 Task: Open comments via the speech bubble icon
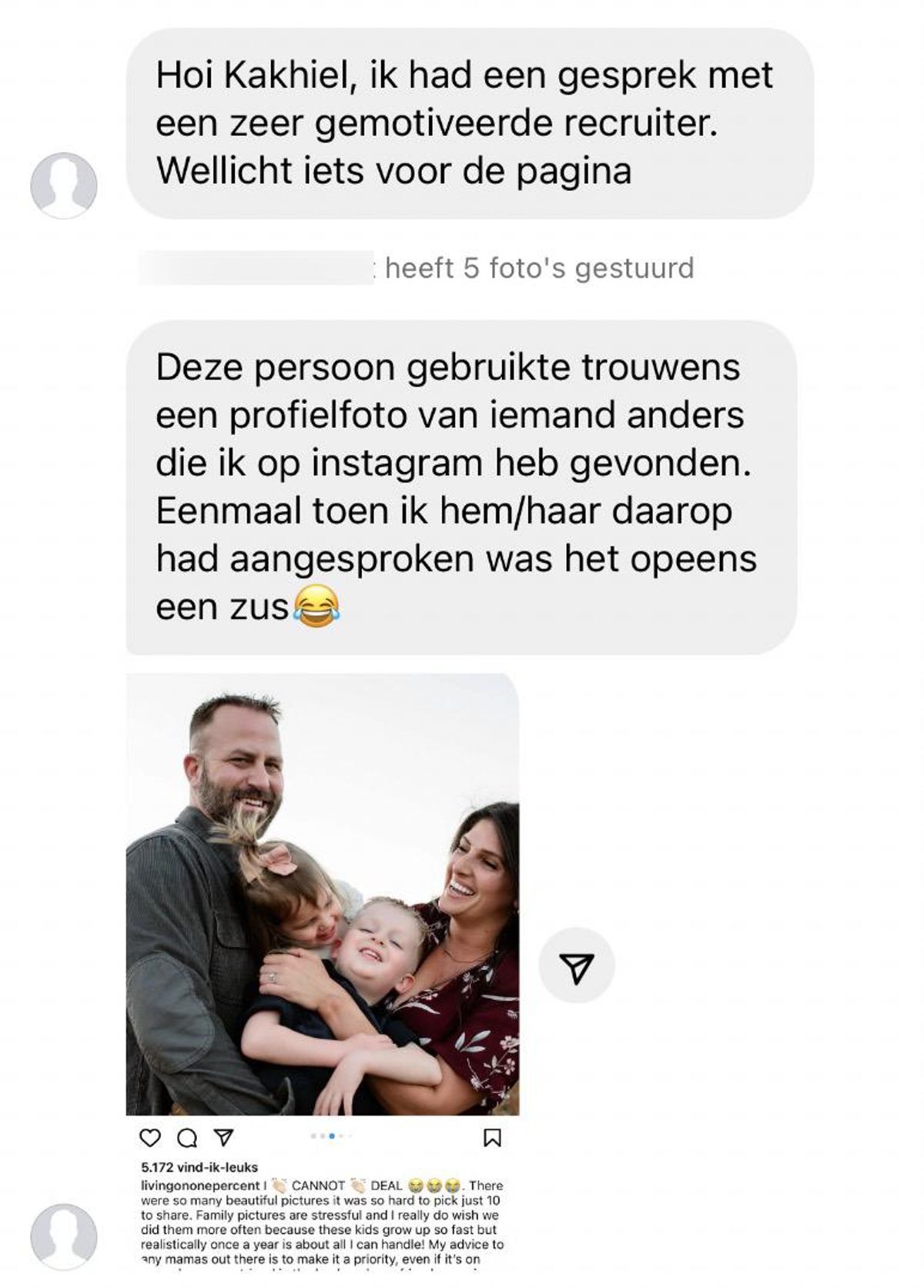[187, 1137]
